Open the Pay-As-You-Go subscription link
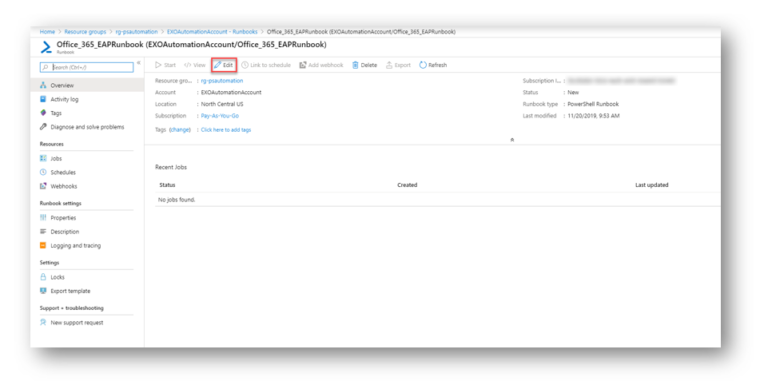 220,116
